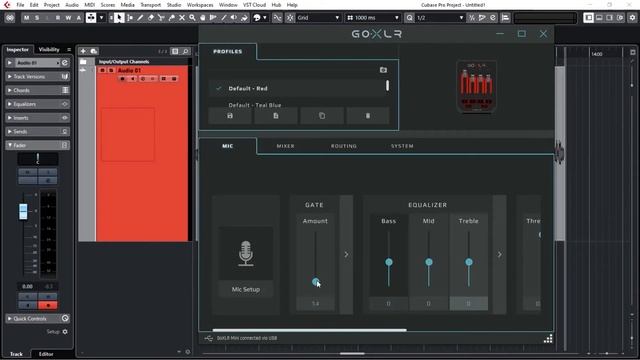Select the Glue tool

[x=171, y=18]
